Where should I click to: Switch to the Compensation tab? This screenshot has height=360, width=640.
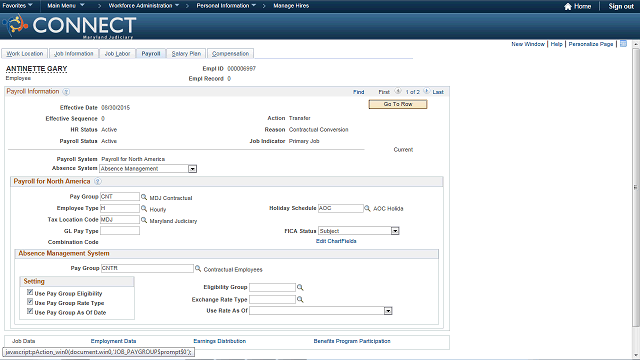pyautogui.click(x=230, y=53)
